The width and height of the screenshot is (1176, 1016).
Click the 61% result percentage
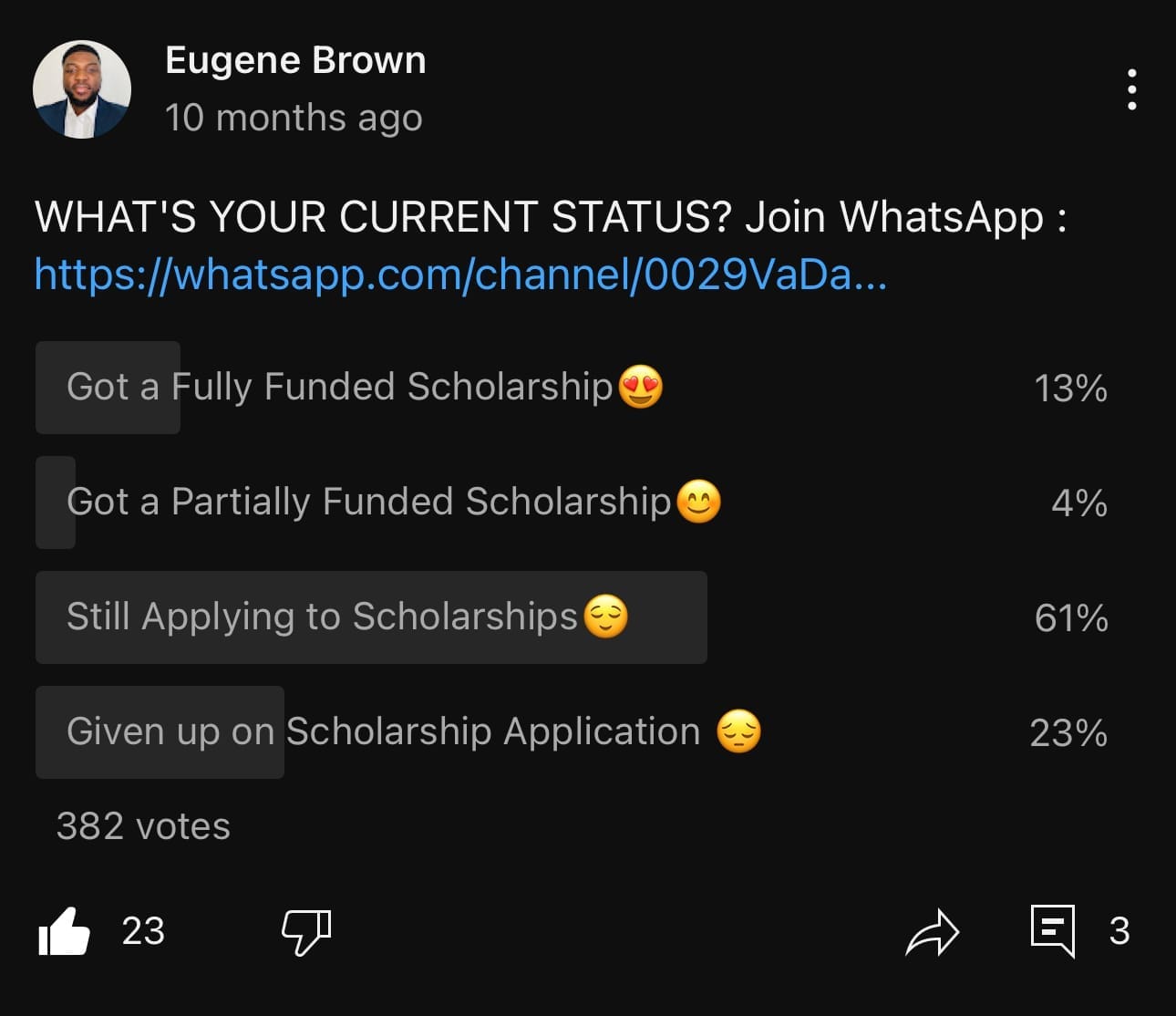[x=1071, y=618]
